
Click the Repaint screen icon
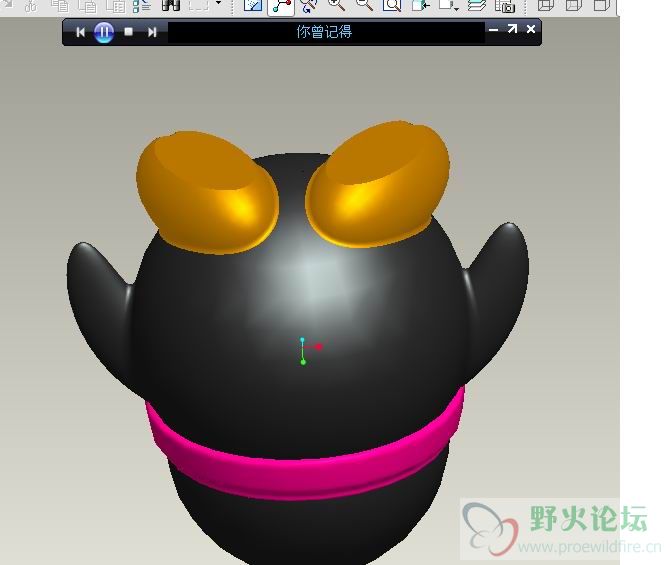253,6
